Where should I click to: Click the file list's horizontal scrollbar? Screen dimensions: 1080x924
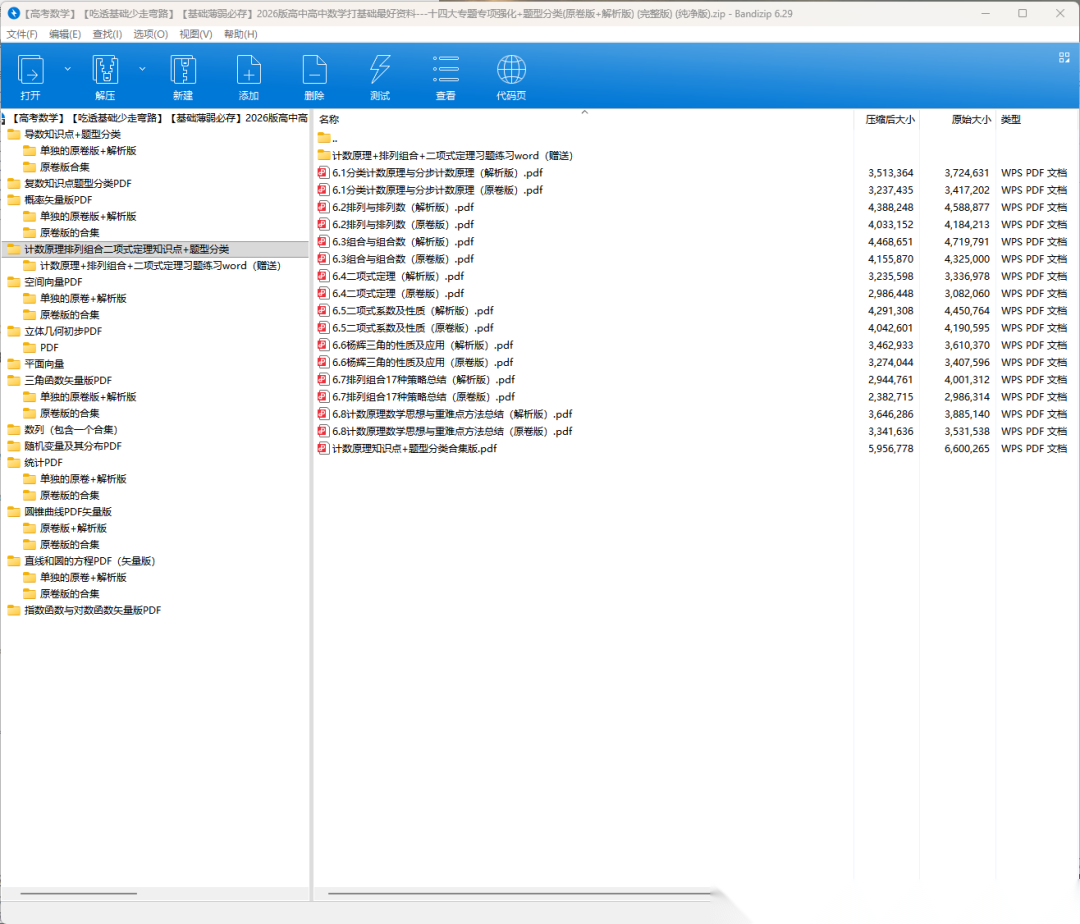point(520,893)
